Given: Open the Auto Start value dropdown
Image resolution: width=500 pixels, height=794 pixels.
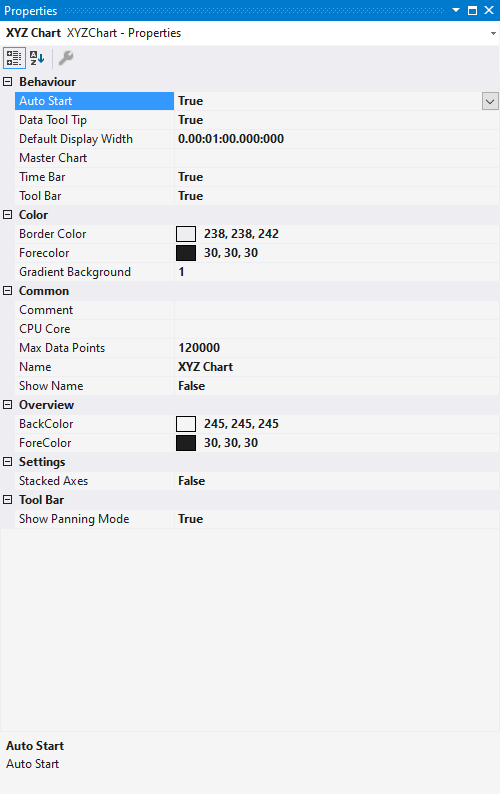Looking at the screenshot, I should point(490,101).
